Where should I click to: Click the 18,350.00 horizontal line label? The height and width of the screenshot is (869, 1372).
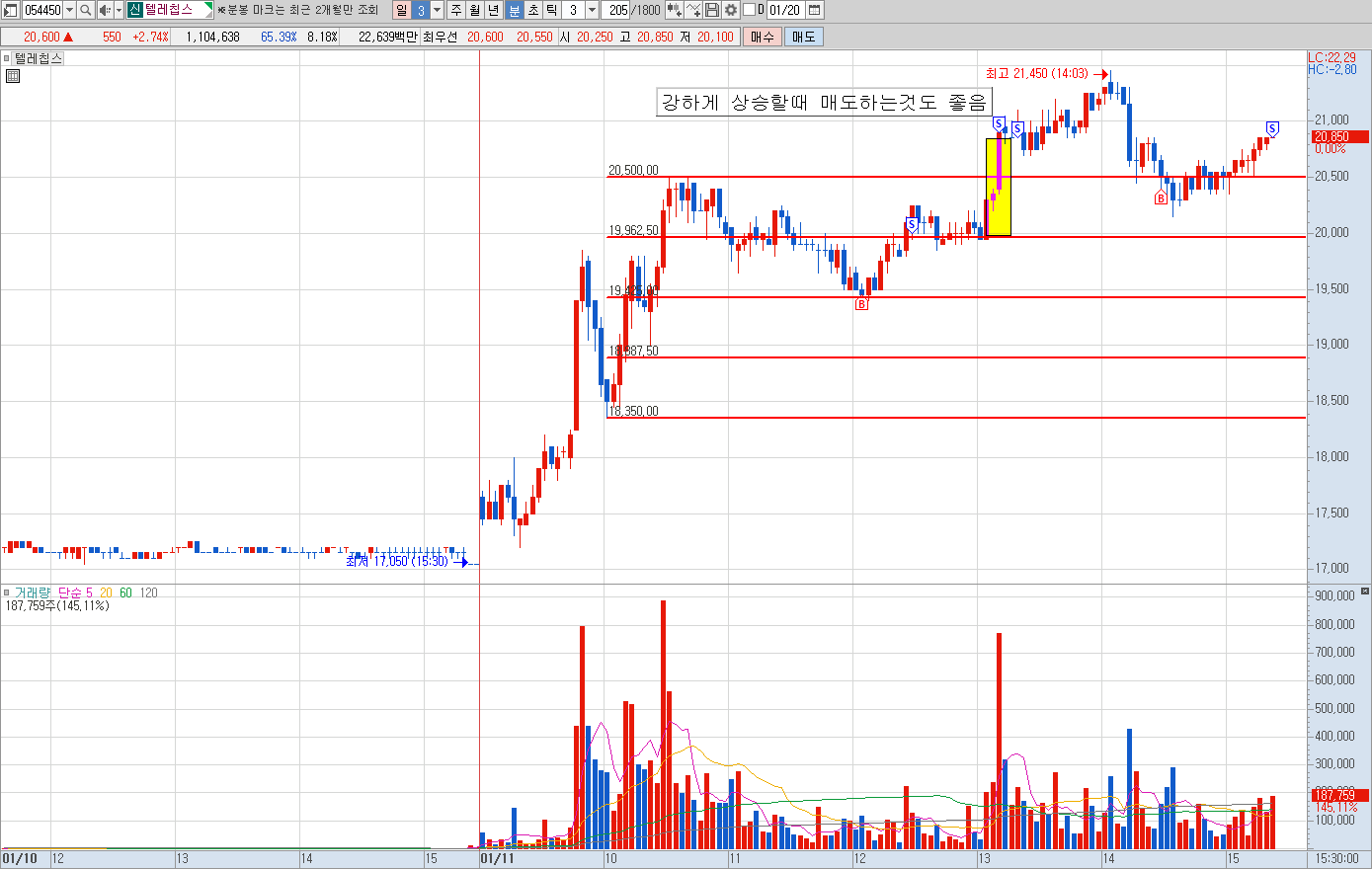click(x=633, y=411)
